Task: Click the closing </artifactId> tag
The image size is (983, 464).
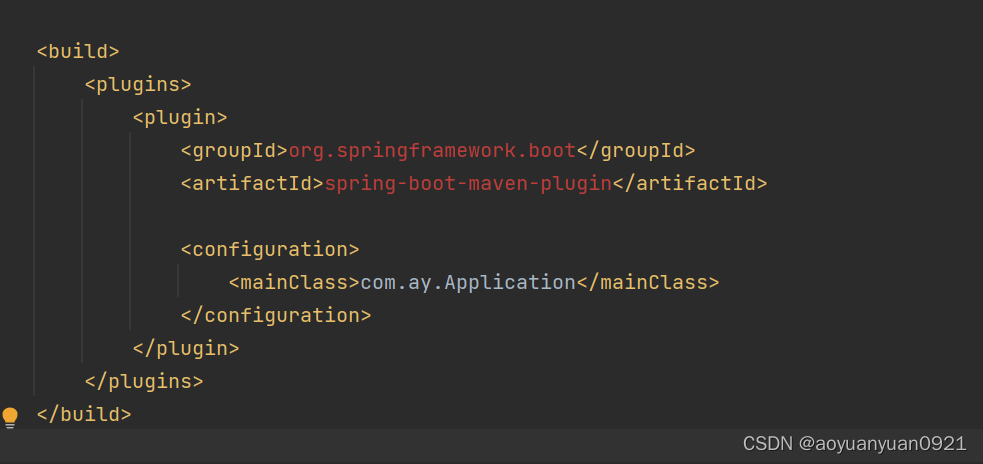Action: (x=690, y=183)
